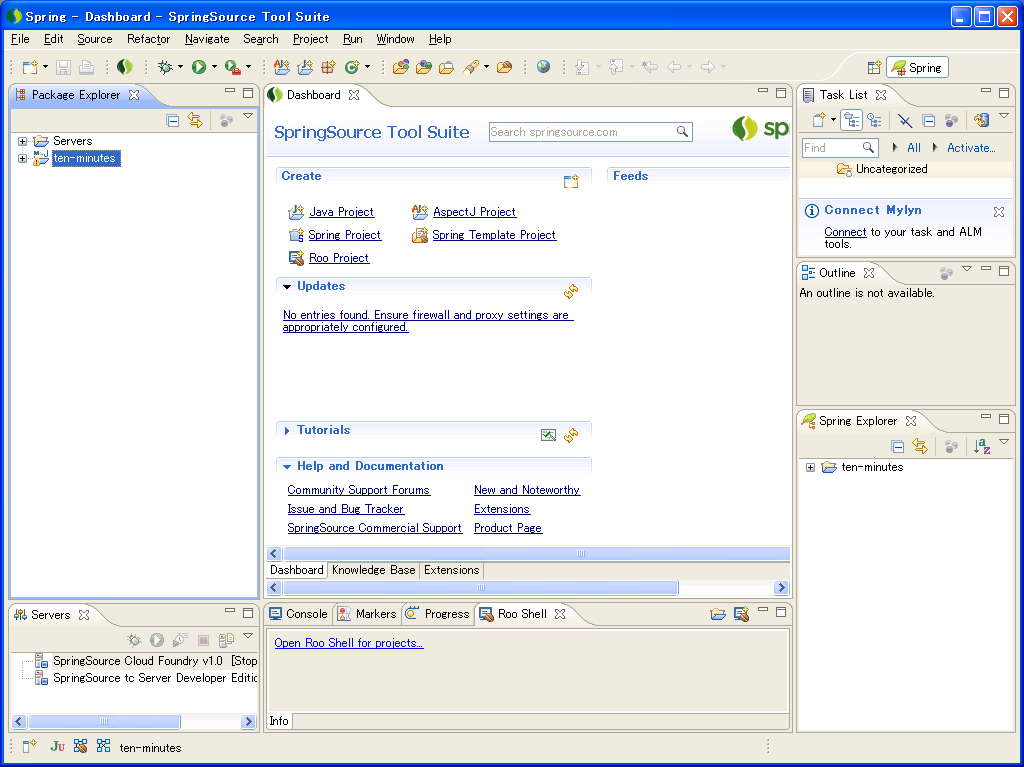Viewport: 1024px width, 767px height.
Task: Expand the Tutorials section
Action: click(x=287, y=431)
